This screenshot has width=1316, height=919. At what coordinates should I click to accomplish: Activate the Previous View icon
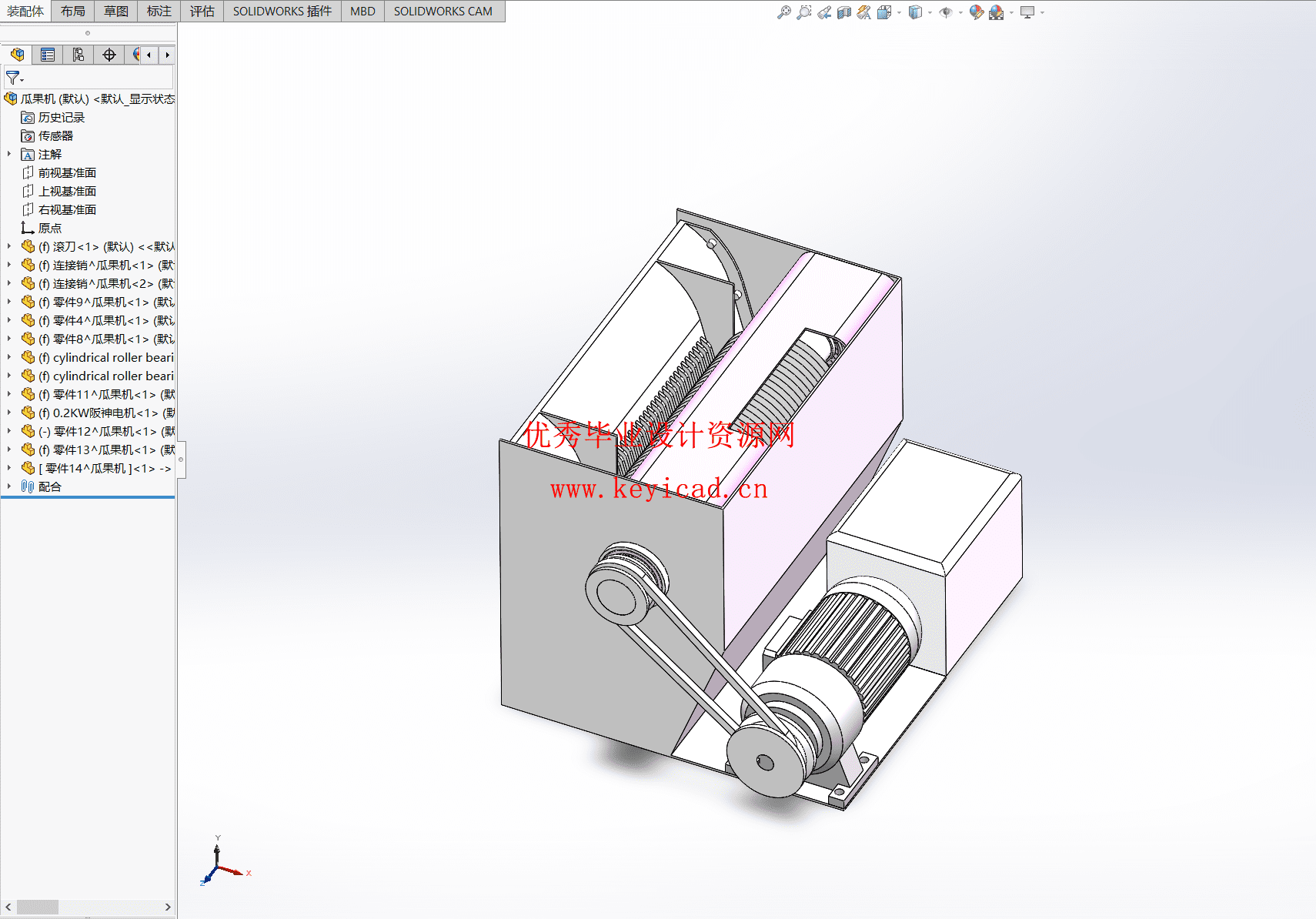tap(824, 12)
